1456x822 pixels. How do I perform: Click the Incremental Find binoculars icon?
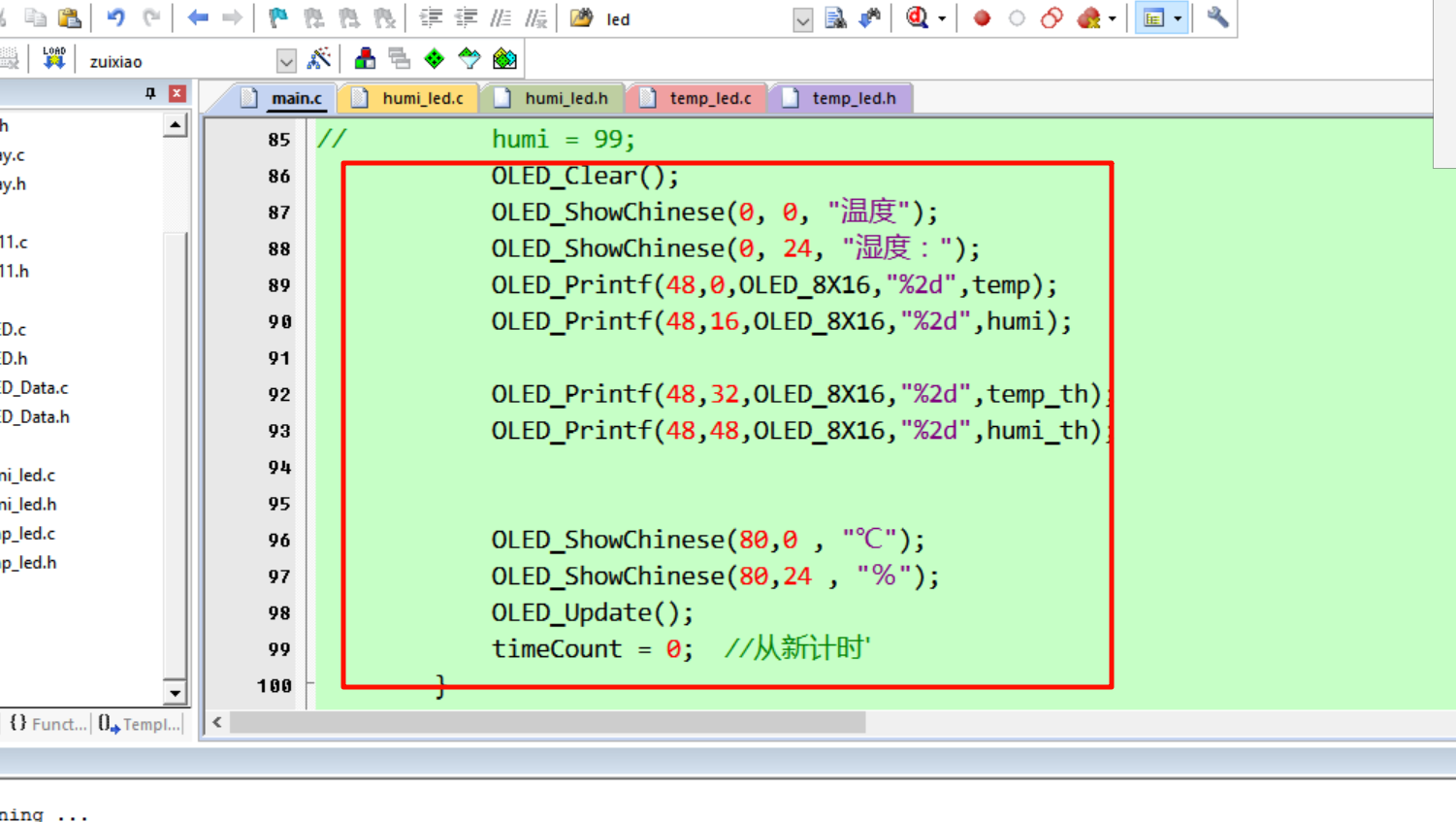click(x=870, y=17)
